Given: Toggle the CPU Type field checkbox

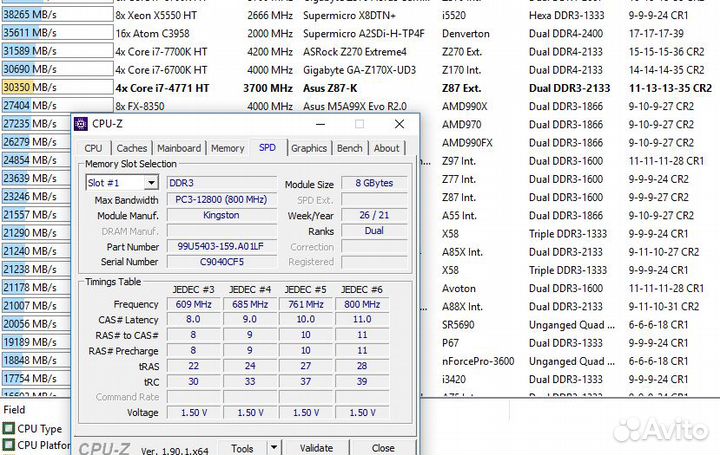Looking at the screenshot, I should click(9, 428).
